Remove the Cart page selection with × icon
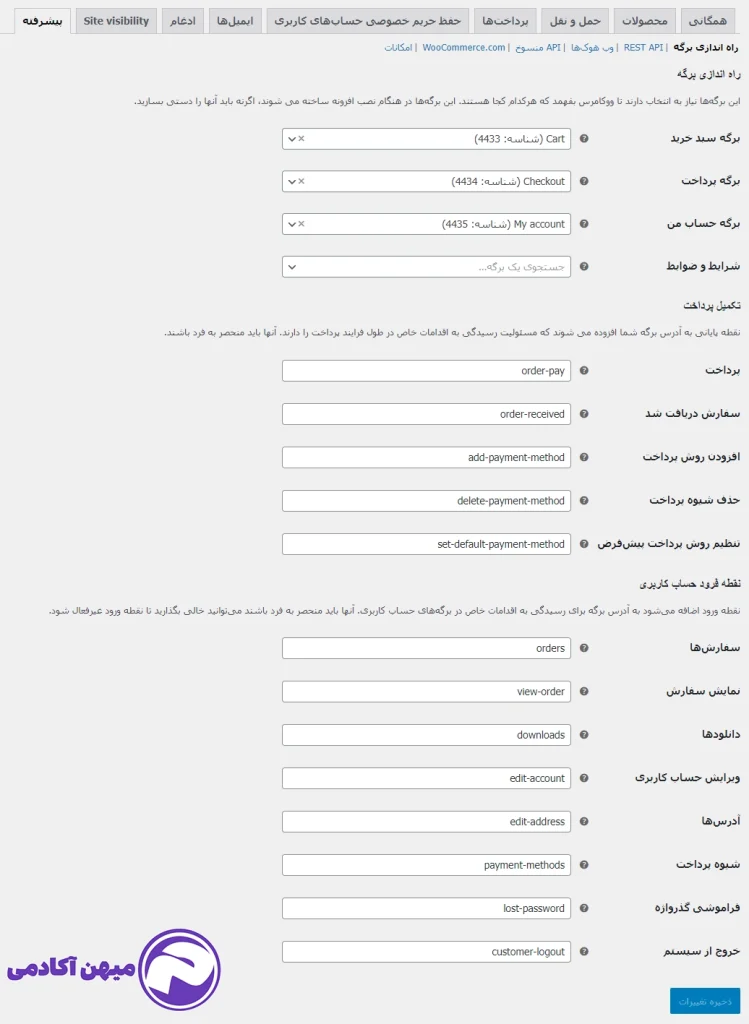This screenshot has height=1024, width=749. coord(301,139)
